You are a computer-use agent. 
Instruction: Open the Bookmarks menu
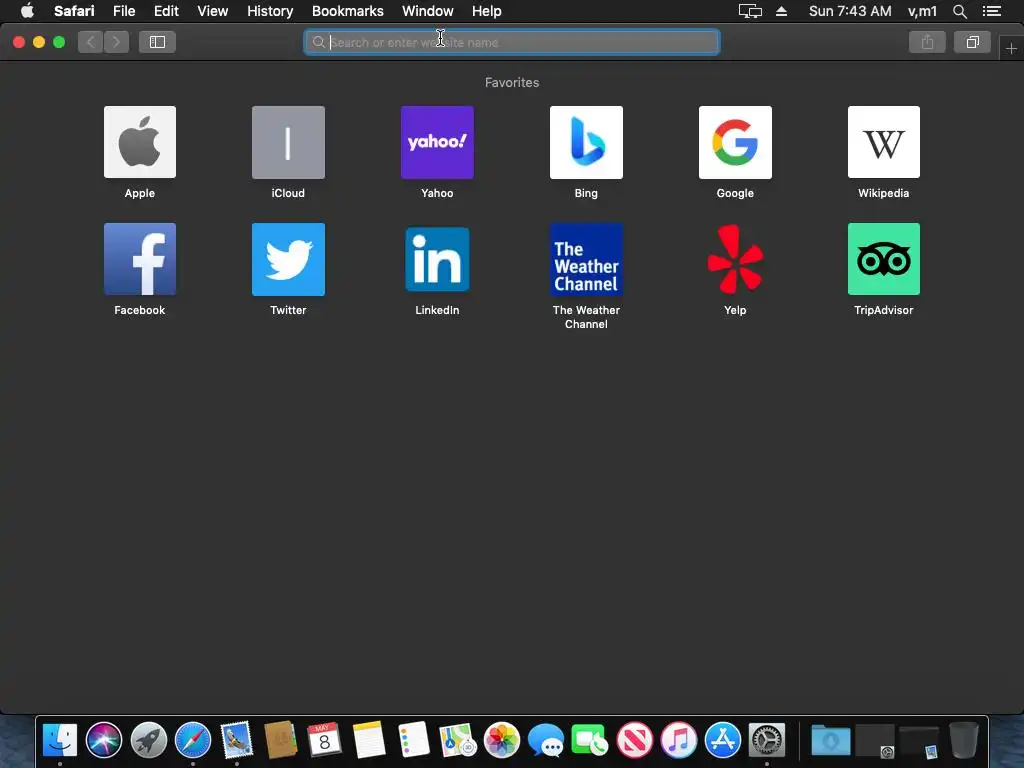click(x=347, y=11)
